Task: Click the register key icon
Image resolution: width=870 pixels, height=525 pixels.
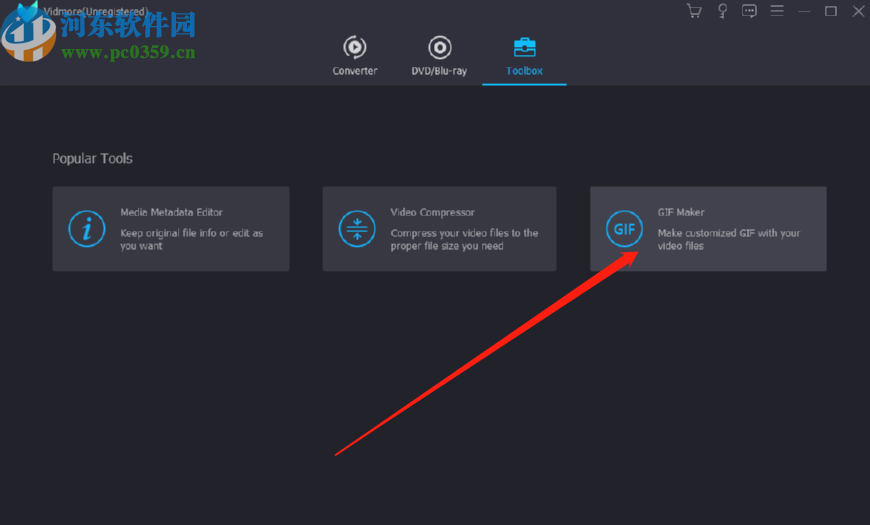Action: point(722,11)
